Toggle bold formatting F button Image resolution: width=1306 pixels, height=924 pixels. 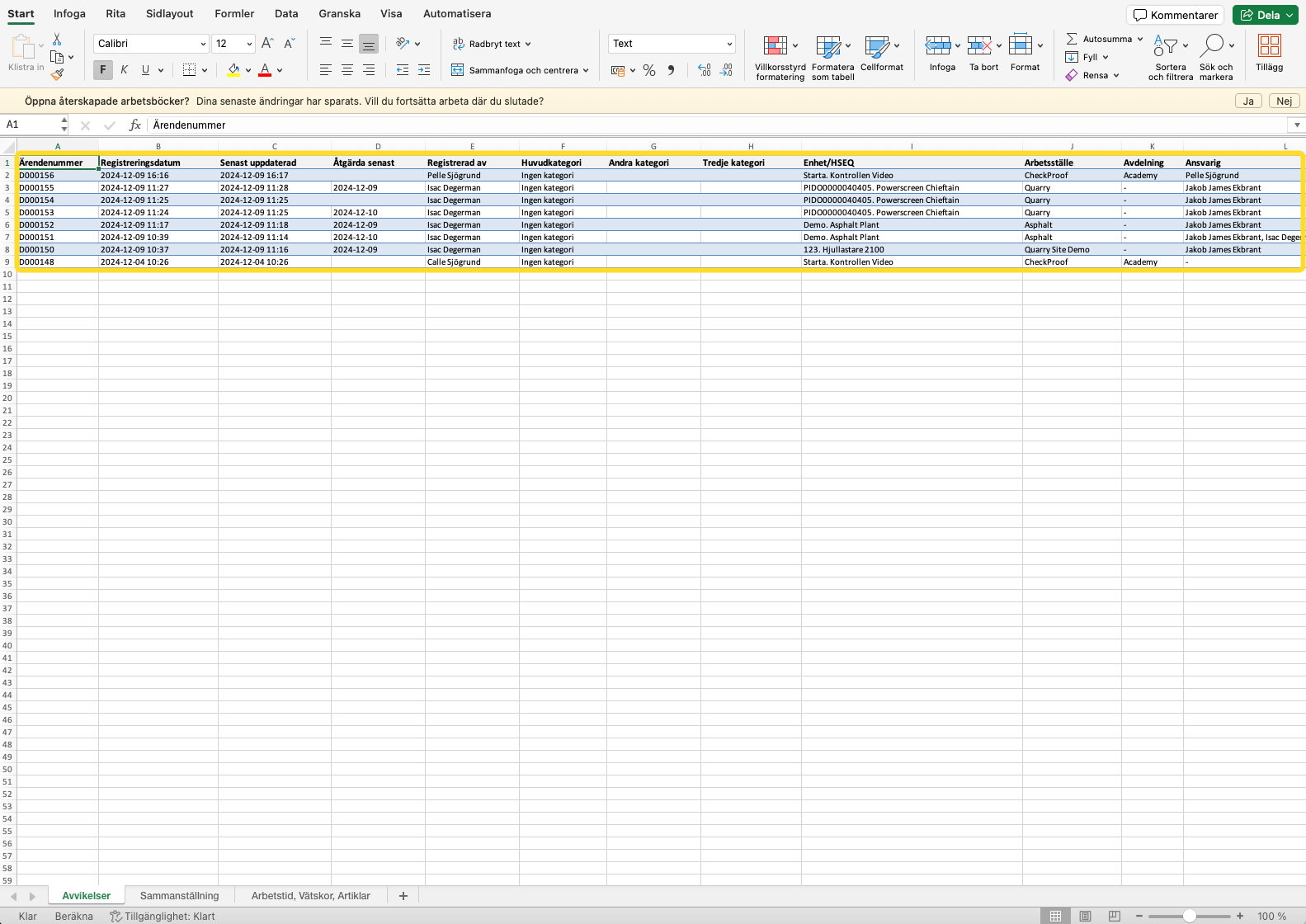click(103, 70)
